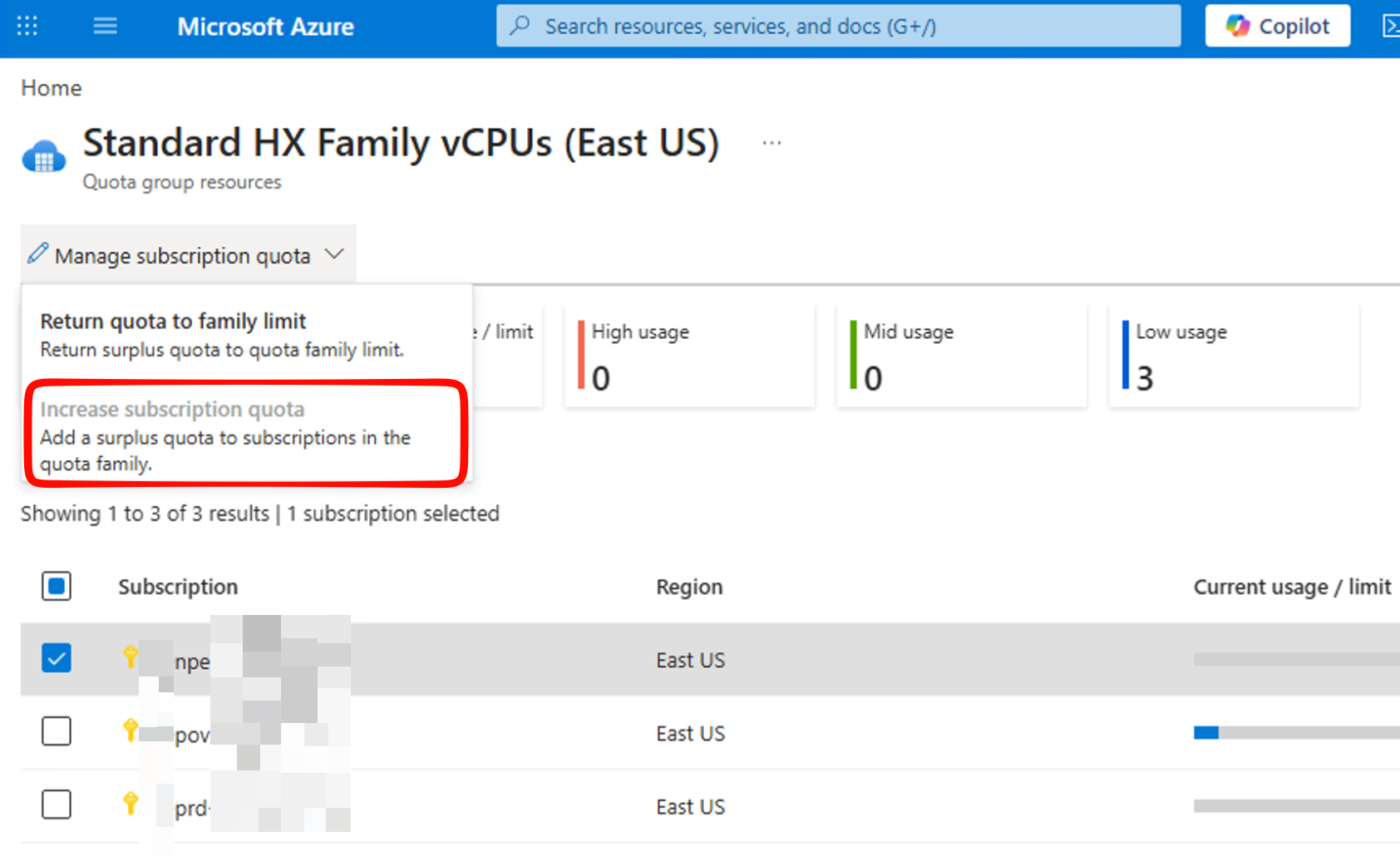
Task: Click the key icon on the prd subscription
Action: 131,803
